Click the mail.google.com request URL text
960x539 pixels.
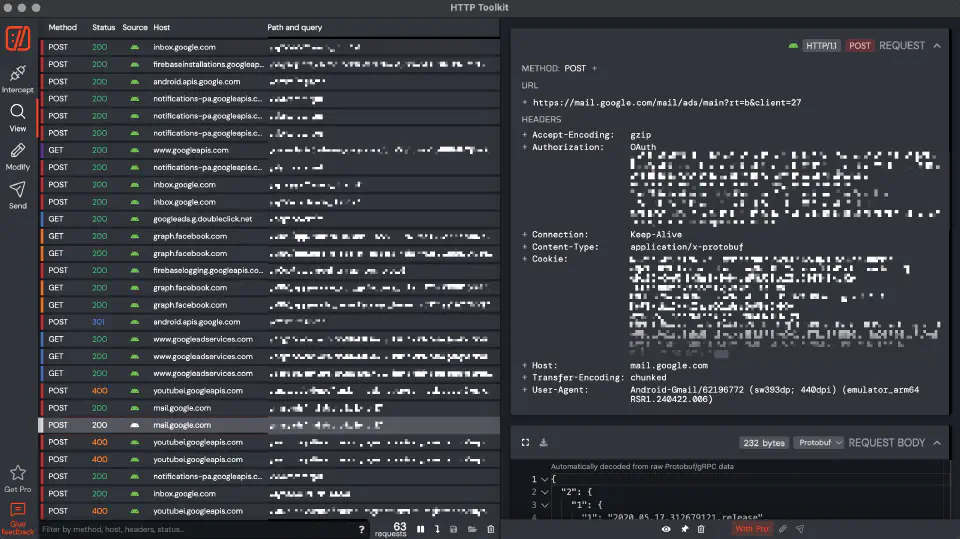667,102
